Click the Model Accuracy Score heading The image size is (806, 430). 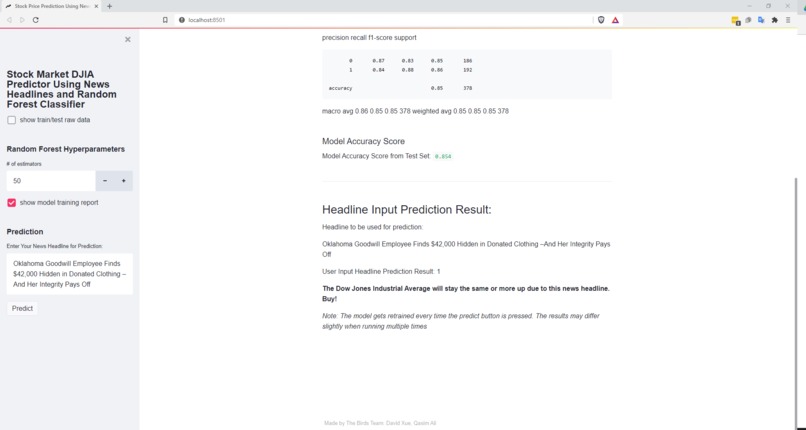pyautogui.click(x=363, y=141)
